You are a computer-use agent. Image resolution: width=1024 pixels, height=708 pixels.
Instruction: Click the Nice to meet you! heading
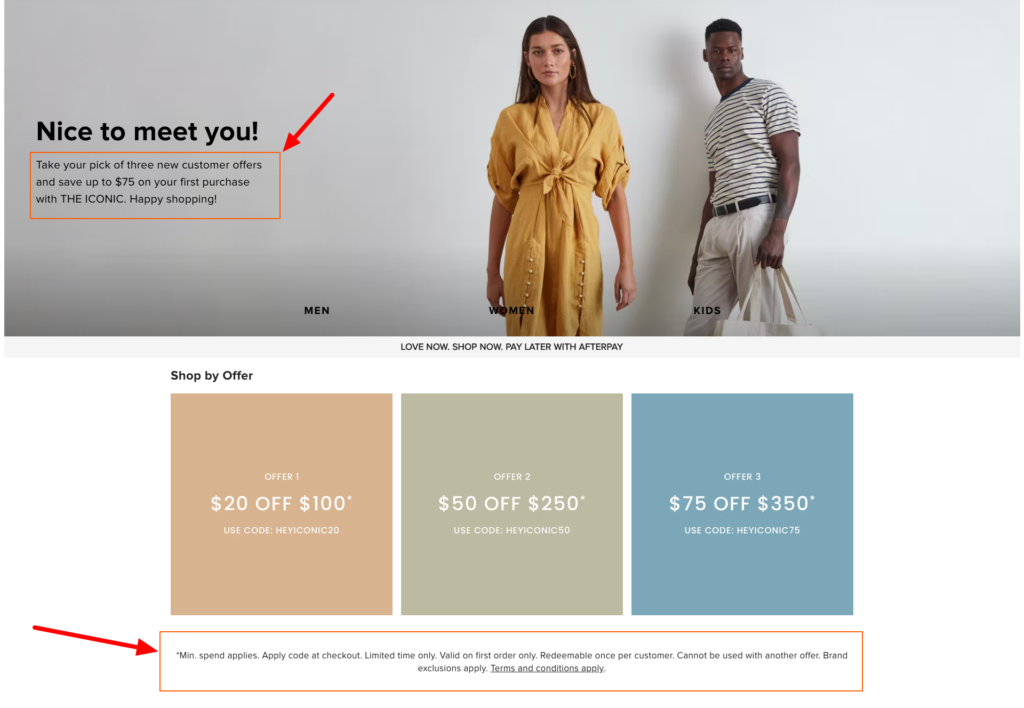click(x=148, y=131)
